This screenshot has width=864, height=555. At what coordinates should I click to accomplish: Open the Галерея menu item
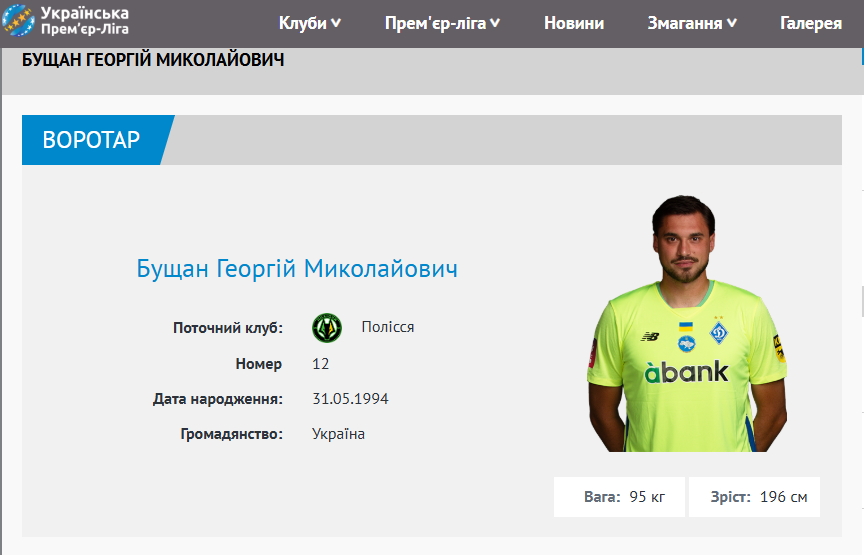tap(811, 23)
